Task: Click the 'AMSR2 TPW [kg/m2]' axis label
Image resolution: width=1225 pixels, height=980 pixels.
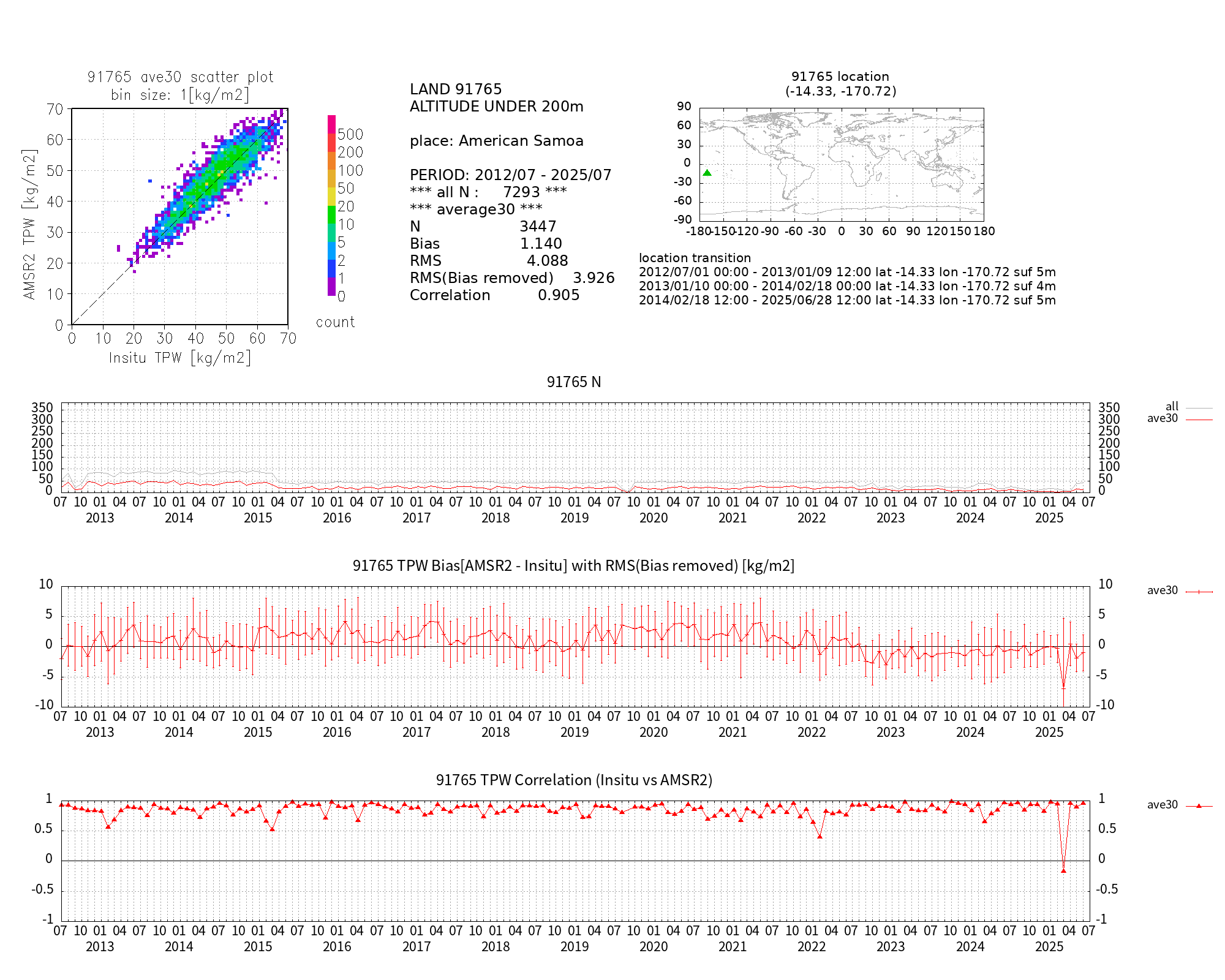Action: [x=30, y=224]
